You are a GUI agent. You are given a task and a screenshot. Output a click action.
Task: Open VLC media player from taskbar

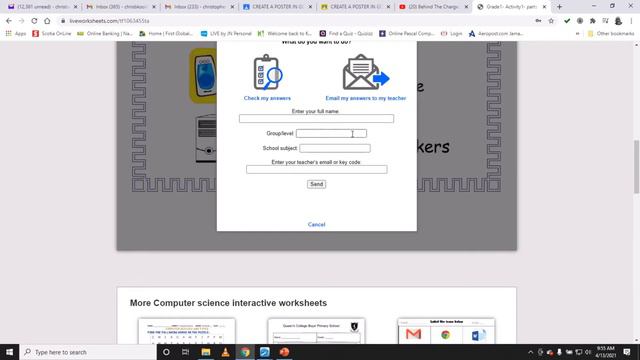pyautogui.click(x=225, y=352)
